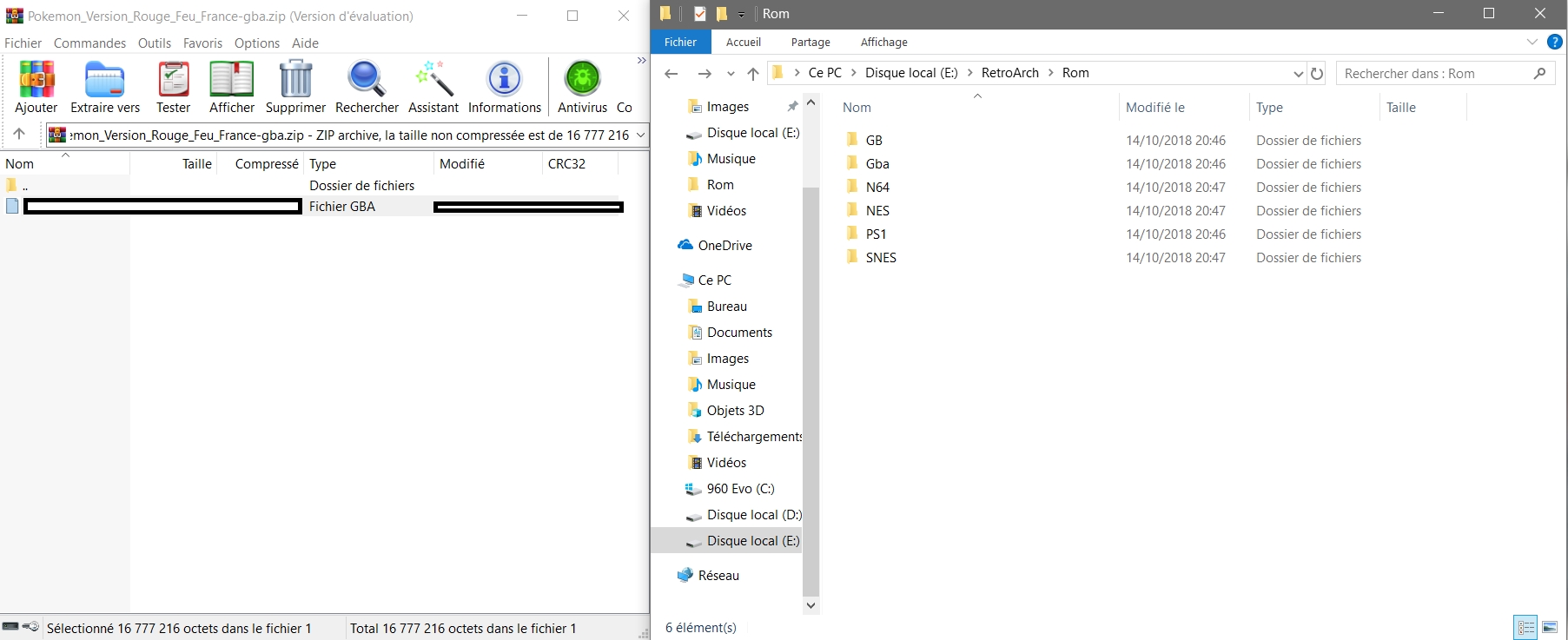Switch to large icons view layout
This screenshot has height=640, width=1568.
(x=1550, y=627)
